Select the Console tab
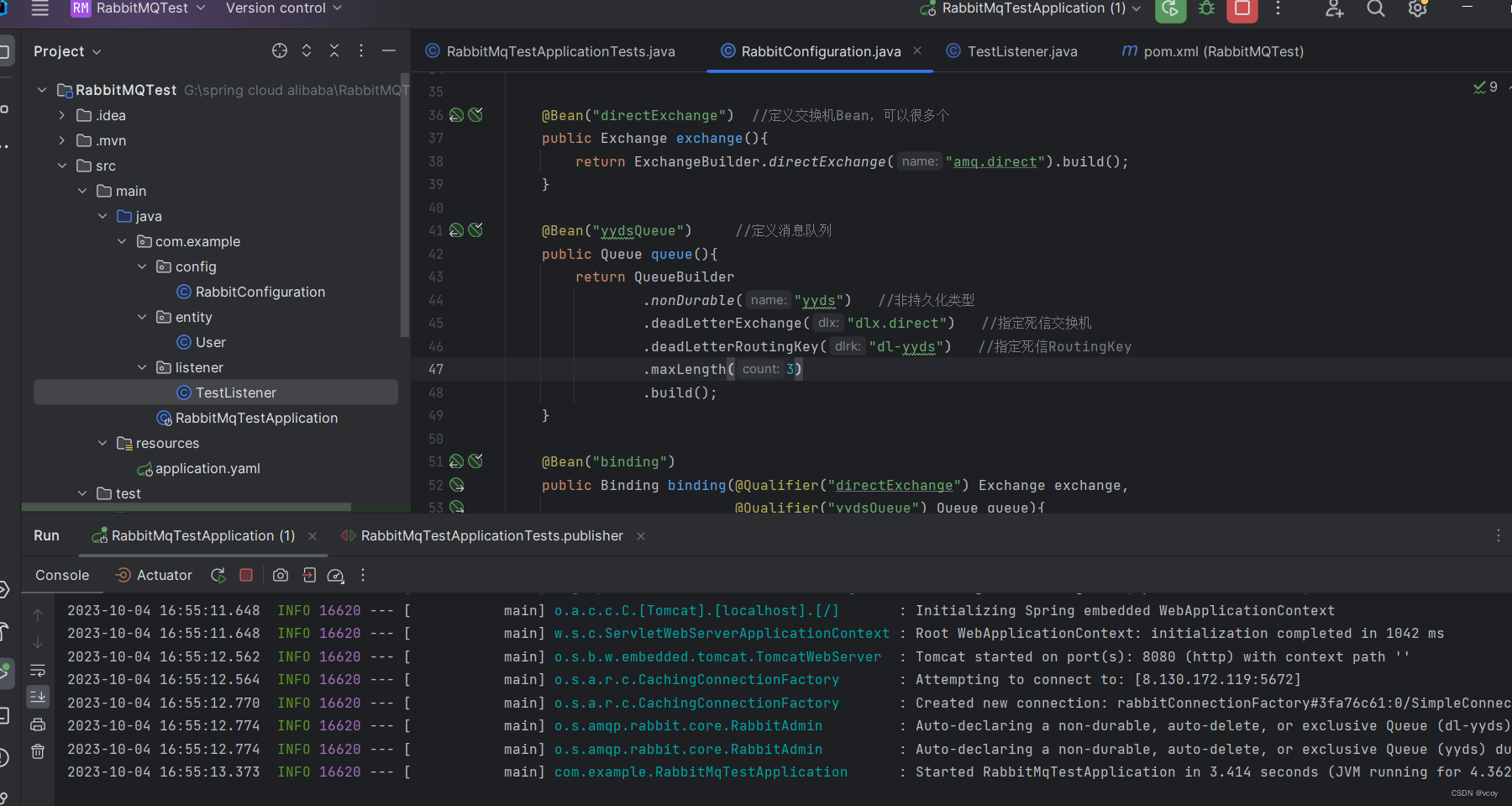The width and height of the screenshot is (1512, 806). (62, 575)
